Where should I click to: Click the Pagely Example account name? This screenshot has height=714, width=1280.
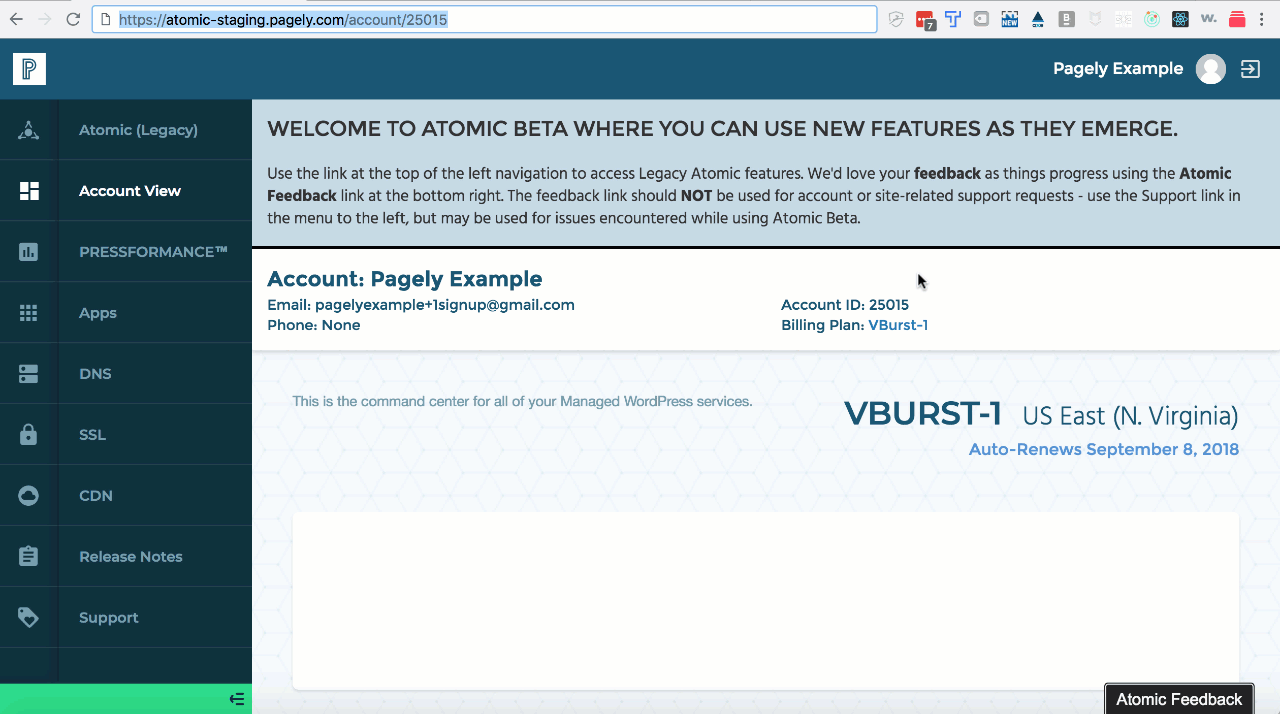click(1118, 69)
